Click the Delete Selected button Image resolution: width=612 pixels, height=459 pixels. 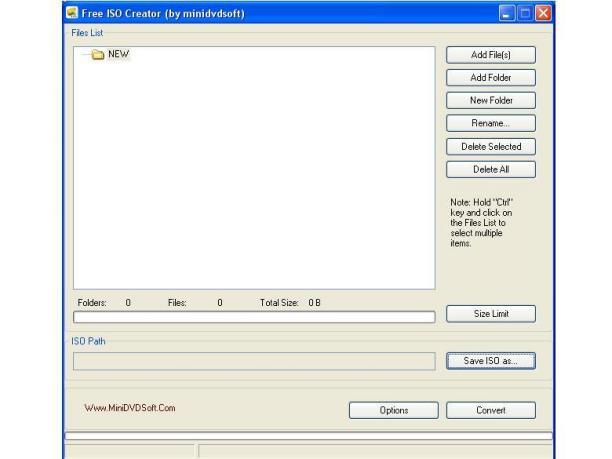pos(490,147)
